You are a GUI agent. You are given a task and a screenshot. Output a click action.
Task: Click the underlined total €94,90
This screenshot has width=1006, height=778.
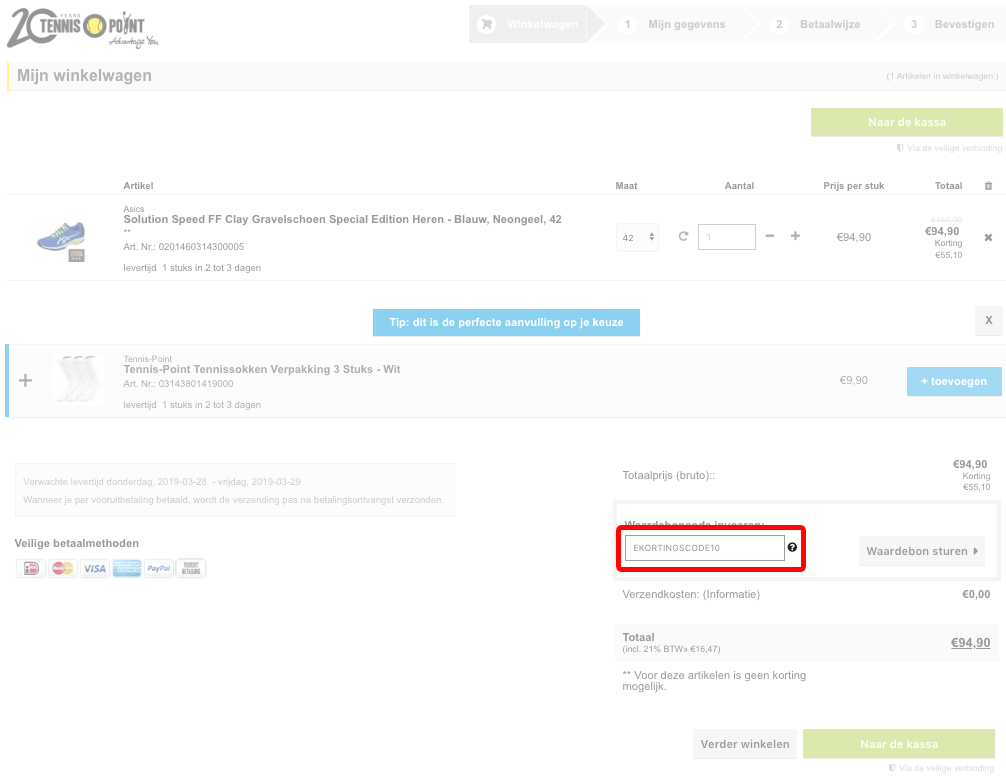tap(970, 643)
